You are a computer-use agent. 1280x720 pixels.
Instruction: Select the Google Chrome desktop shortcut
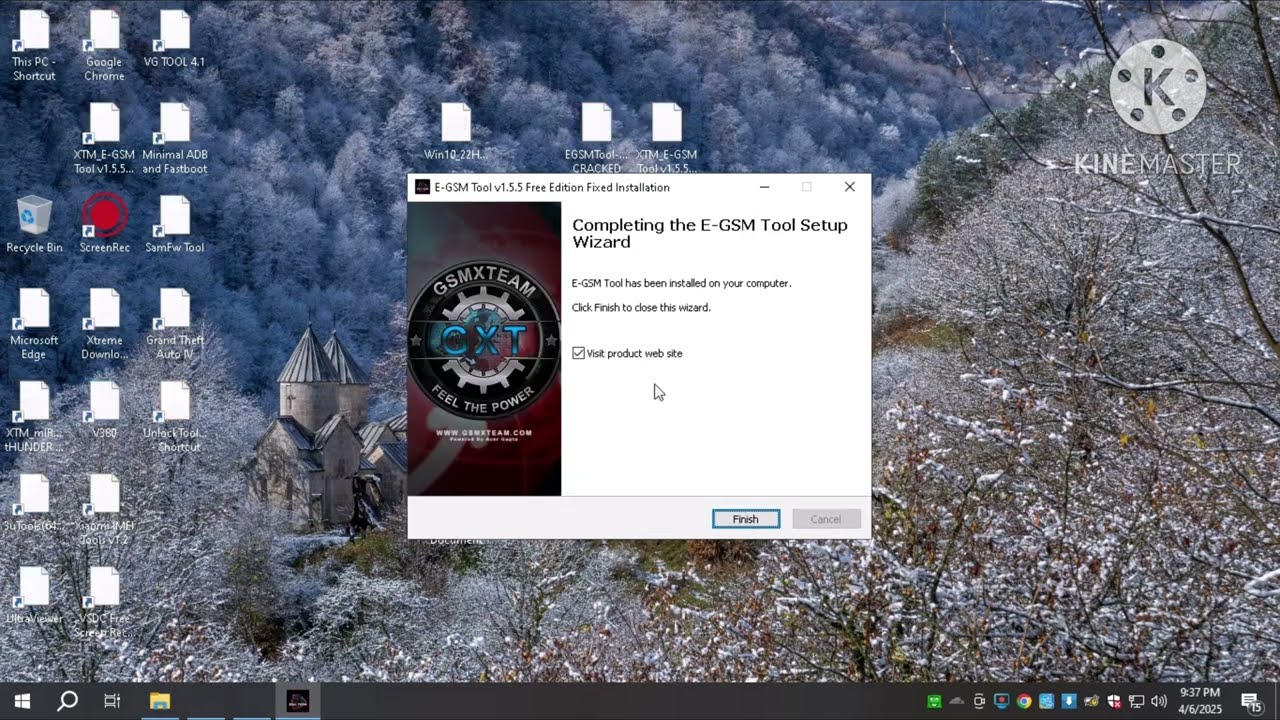click(104, 47)
